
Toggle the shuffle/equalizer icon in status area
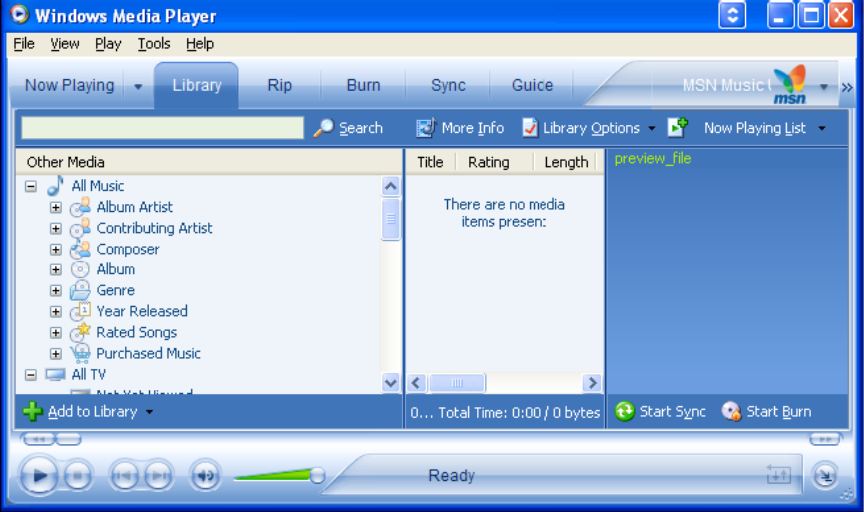(x=779, y=475)
